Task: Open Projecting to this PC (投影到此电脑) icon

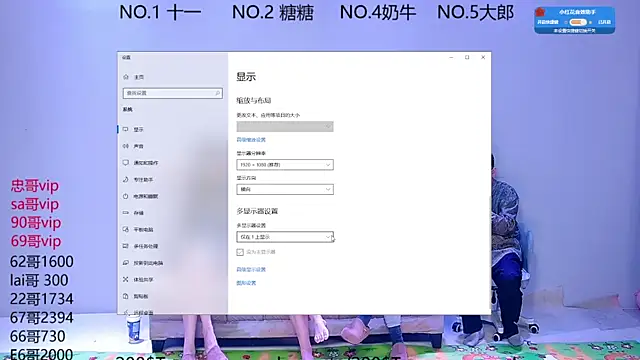Action: point(126,263)
